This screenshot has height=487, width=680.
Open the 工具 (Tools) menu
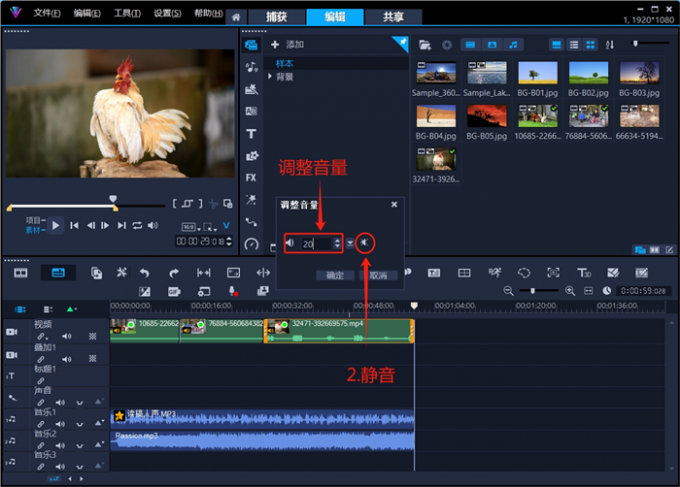point(127,13)
